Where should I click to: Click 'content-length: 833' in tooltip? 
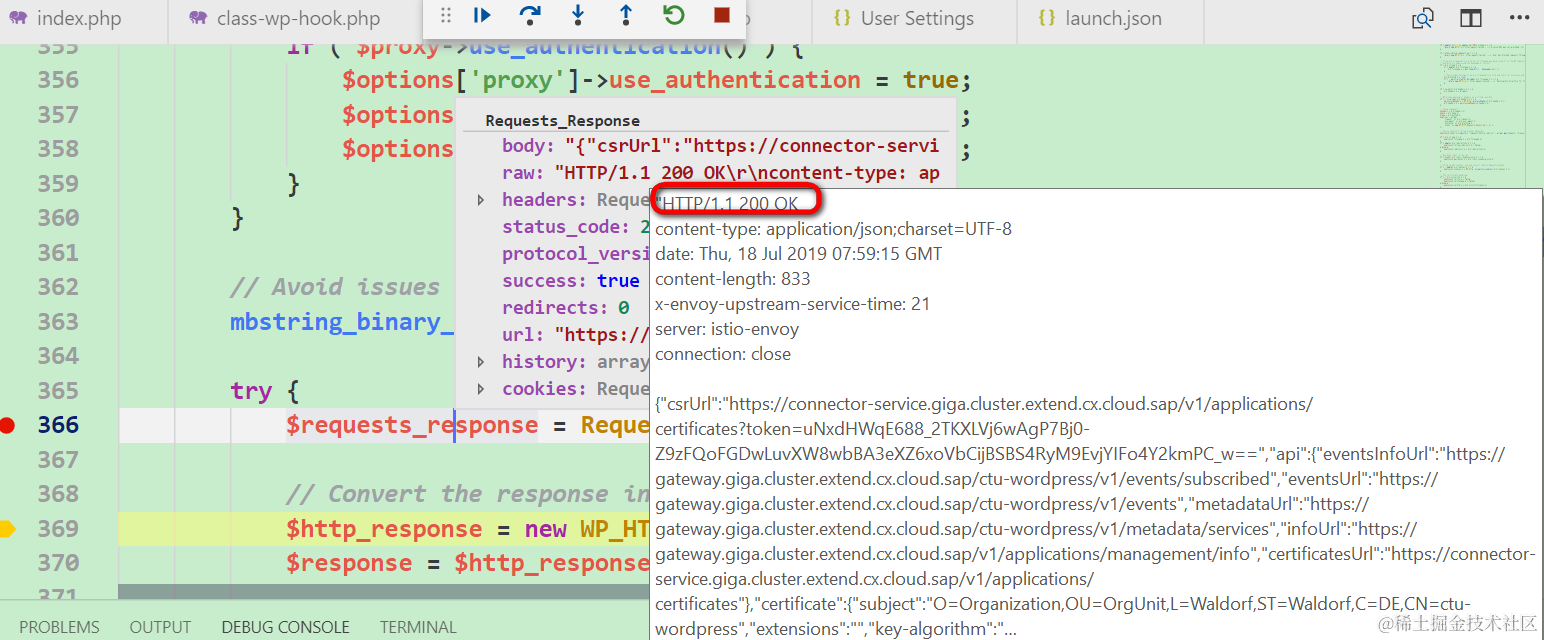pyautogui.click(x=733, y=279)
